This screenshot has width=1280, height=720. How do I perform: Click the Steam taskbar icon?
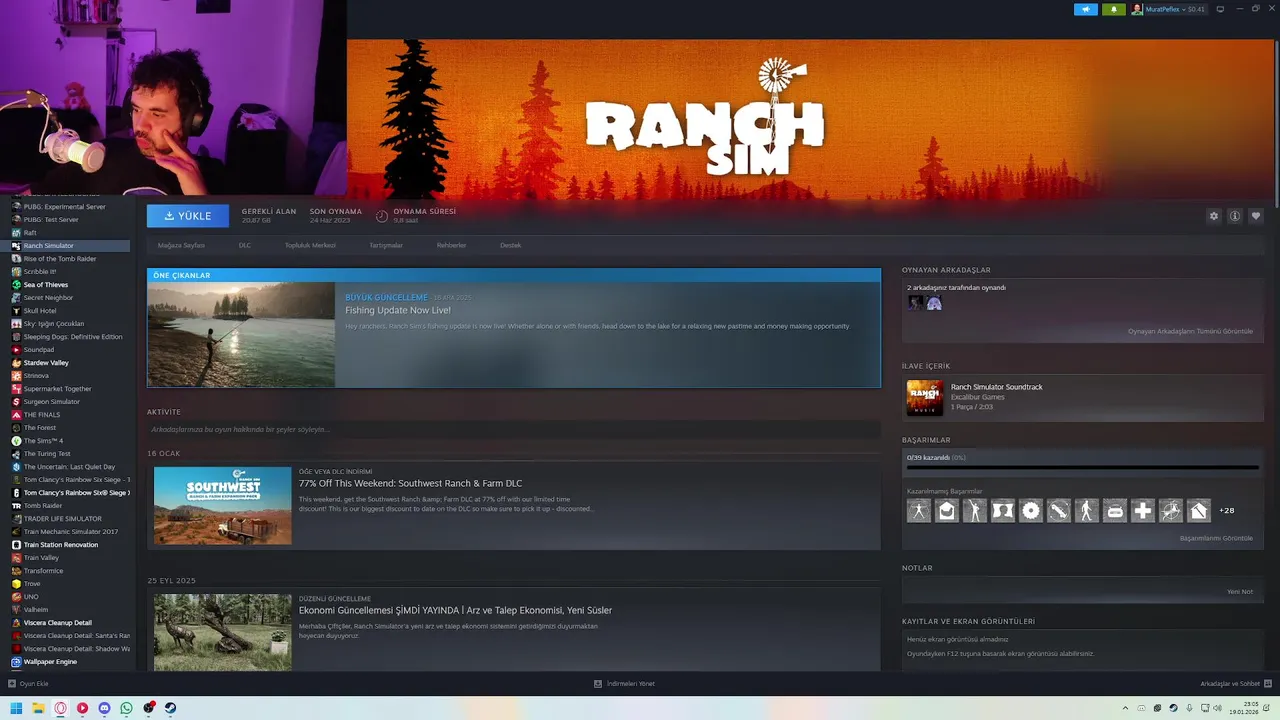point(170,708)
